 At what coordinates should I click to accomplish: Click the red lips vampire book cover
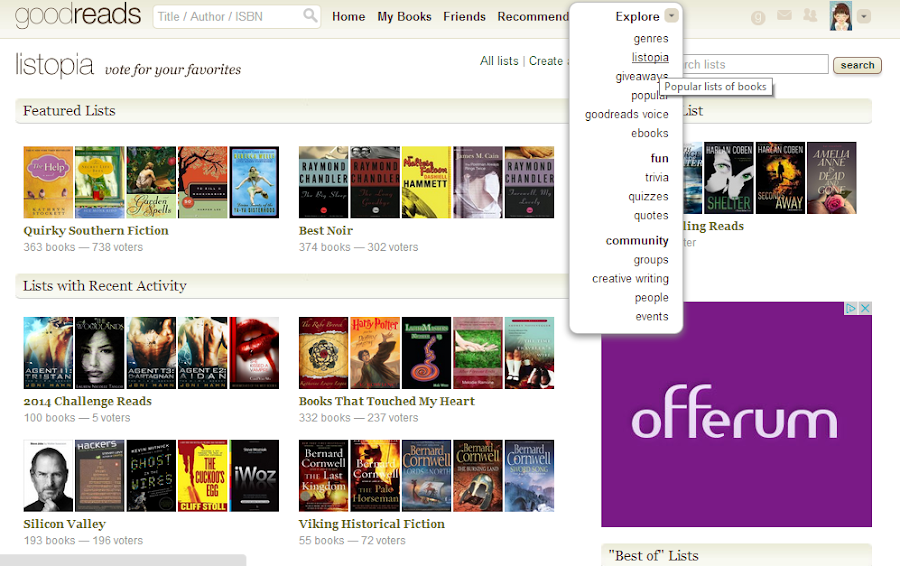254,353
